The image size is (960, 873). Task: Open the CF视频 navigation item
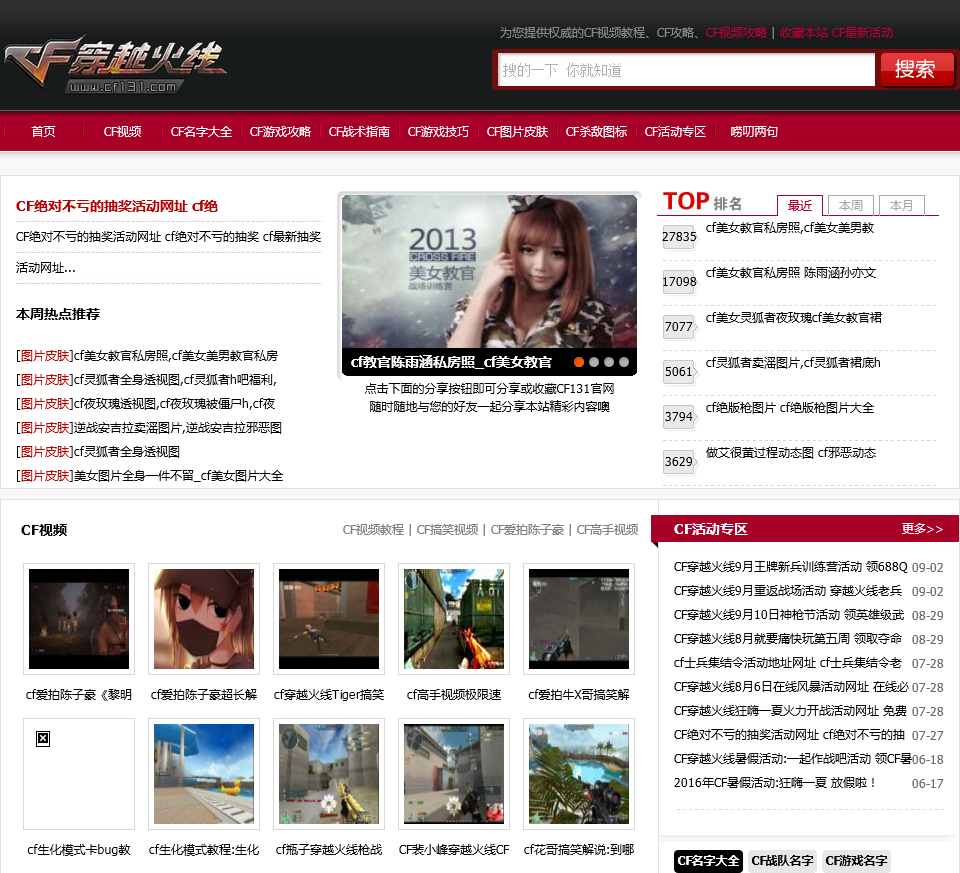pyautogui.click(x=122, y=132)
